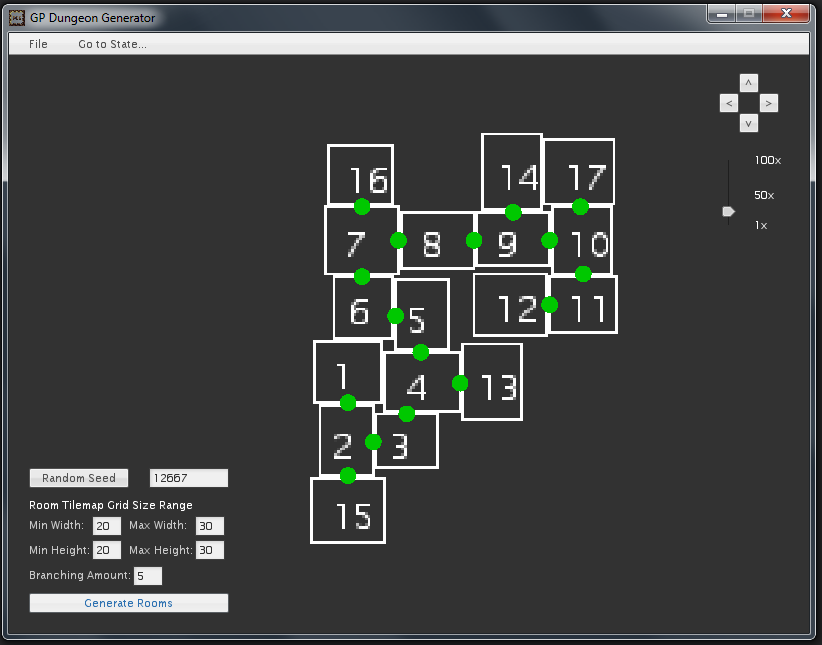Click the green door between rooms 7 and 8
Viewport: 822px width, 645px height.
[x=398, y=240]
